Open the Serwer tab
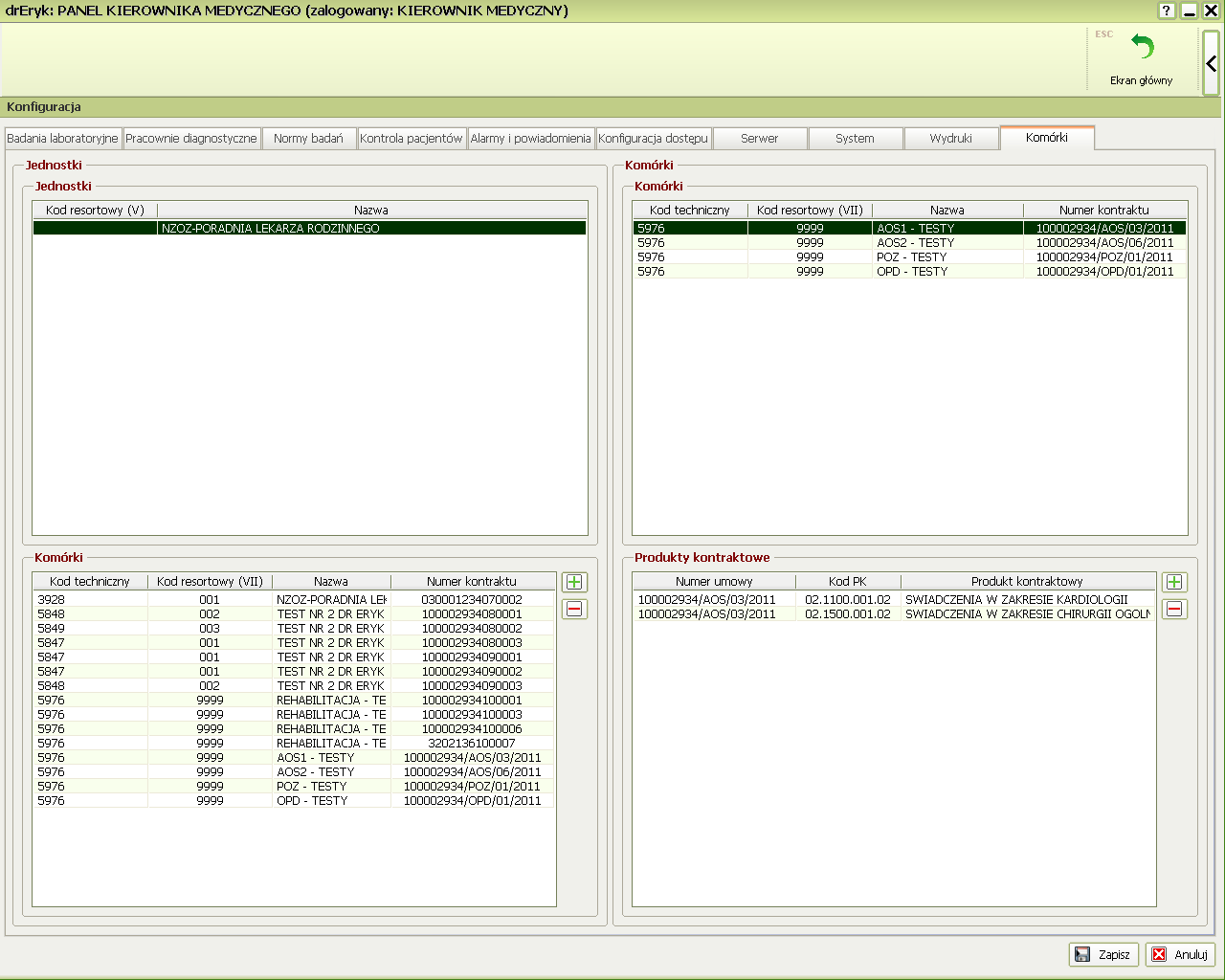The image size is (1225, 980). click(x=760, y=139)
